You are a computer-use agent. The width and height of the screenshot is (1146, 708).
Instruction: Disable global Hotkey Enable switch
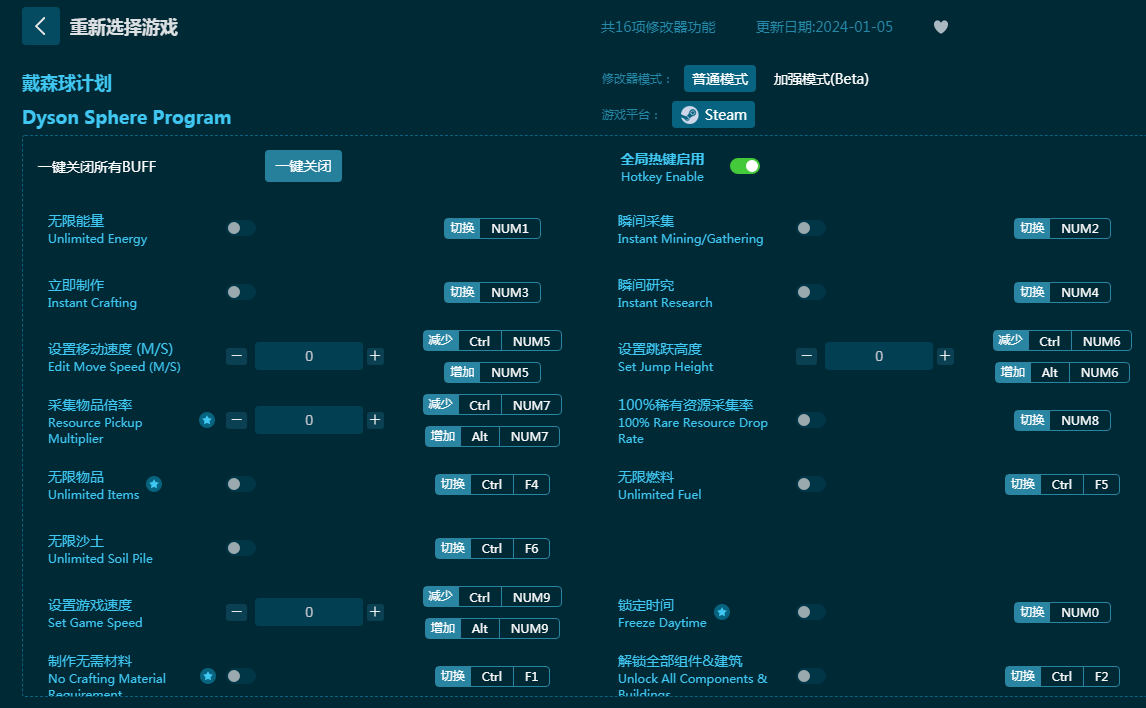click(745, 166)
